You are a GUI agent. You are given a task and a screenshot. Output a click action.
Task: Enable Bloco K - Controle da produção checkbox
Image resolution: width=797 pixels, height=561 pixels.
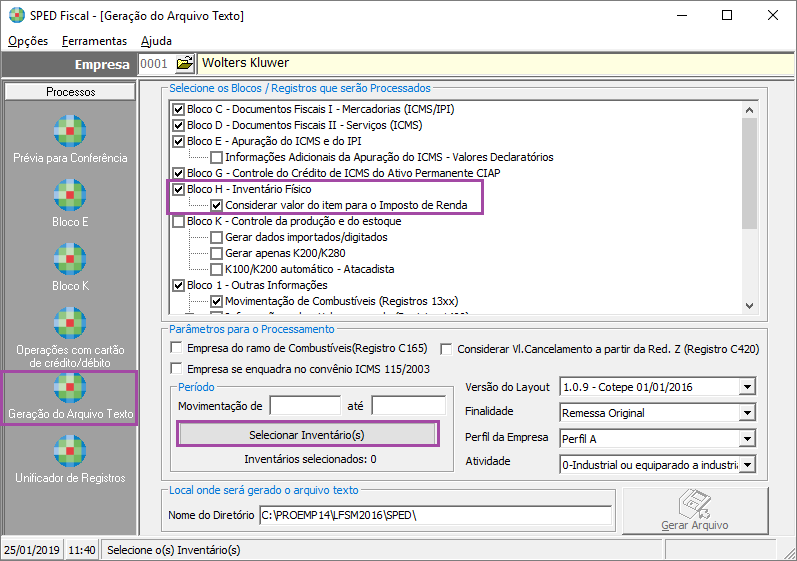pos(179,221)
